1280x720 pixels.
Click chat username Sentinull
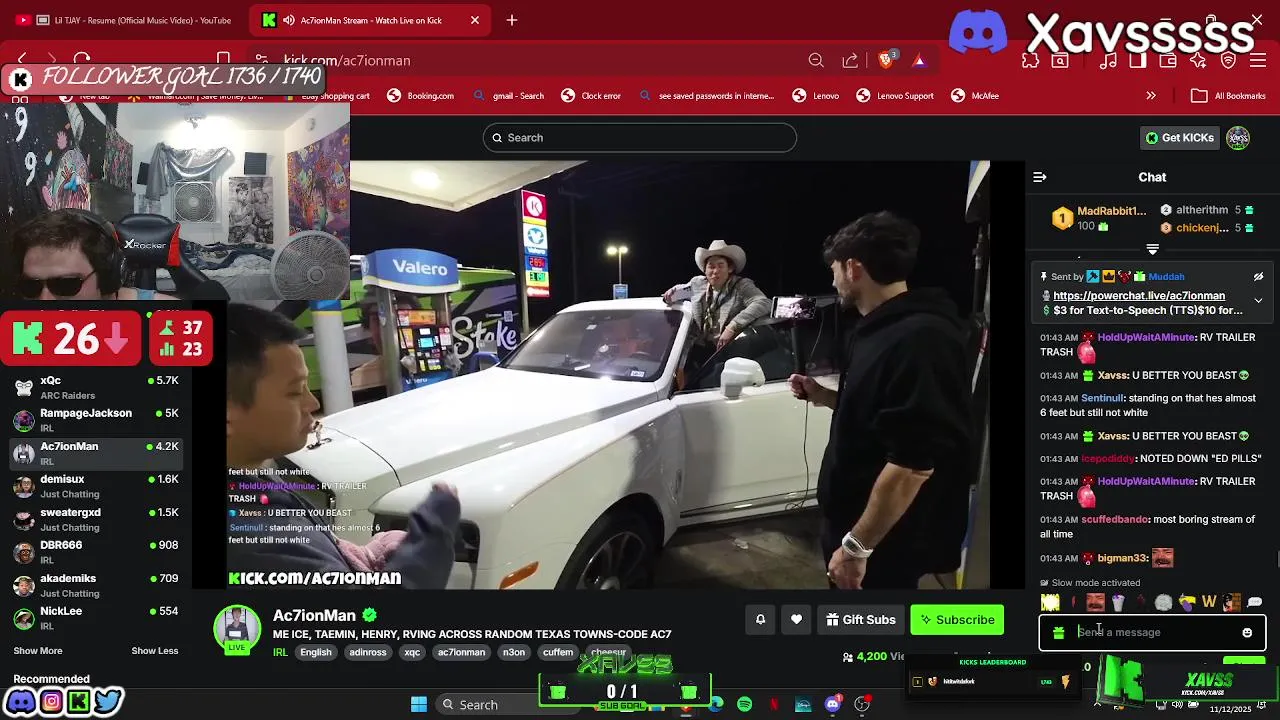(x=1102, y=399)
